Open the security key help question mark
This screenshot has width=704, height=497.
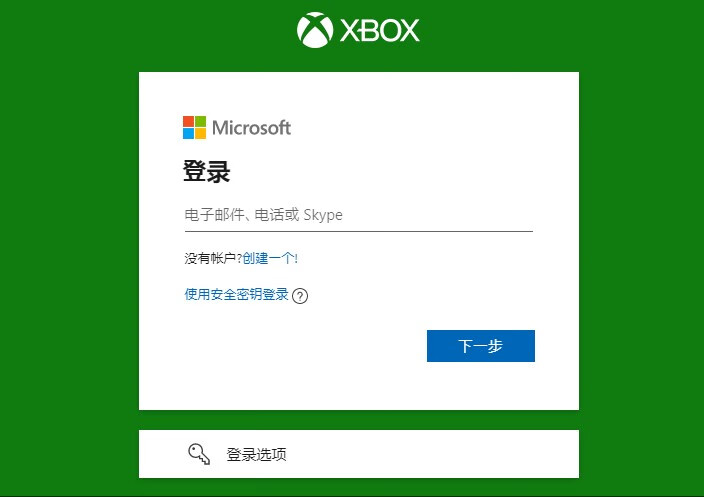(300, 296)
